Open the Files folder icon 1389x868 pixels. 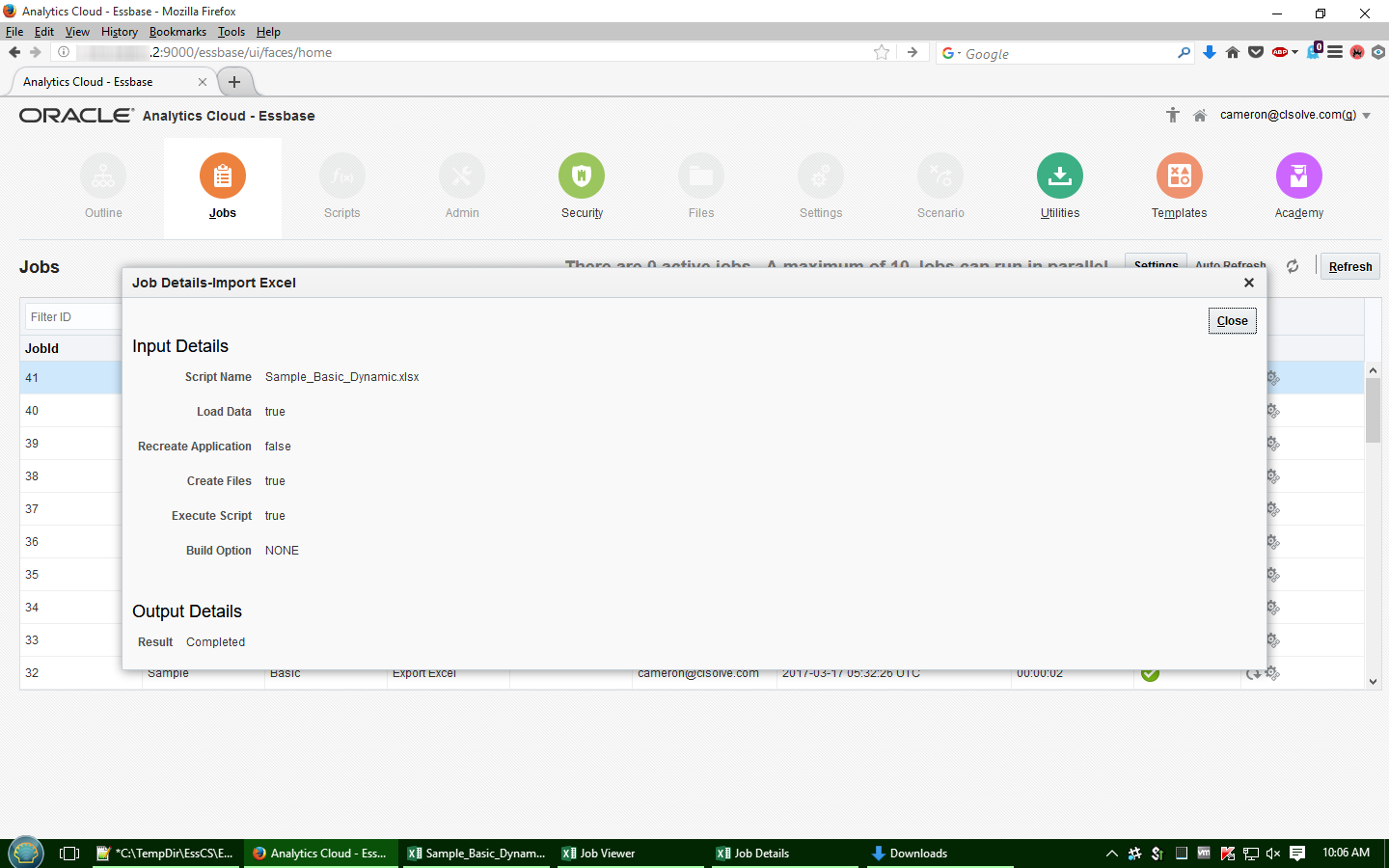pos(701,176)
